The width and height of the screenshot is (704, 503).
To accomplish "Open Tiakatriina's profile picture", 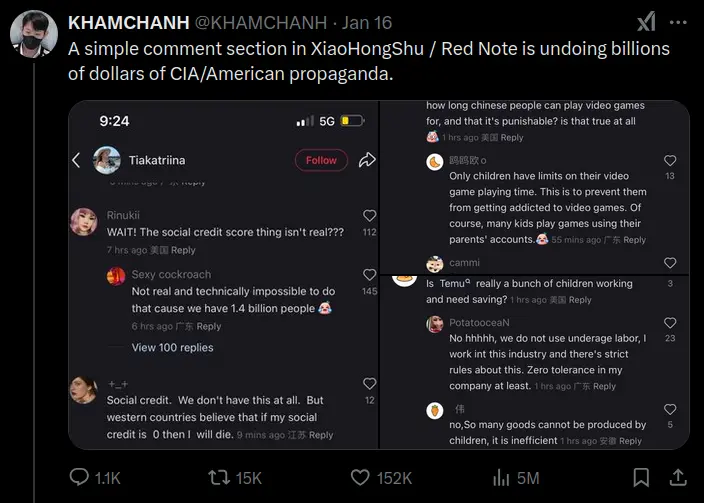I will 107,160.
